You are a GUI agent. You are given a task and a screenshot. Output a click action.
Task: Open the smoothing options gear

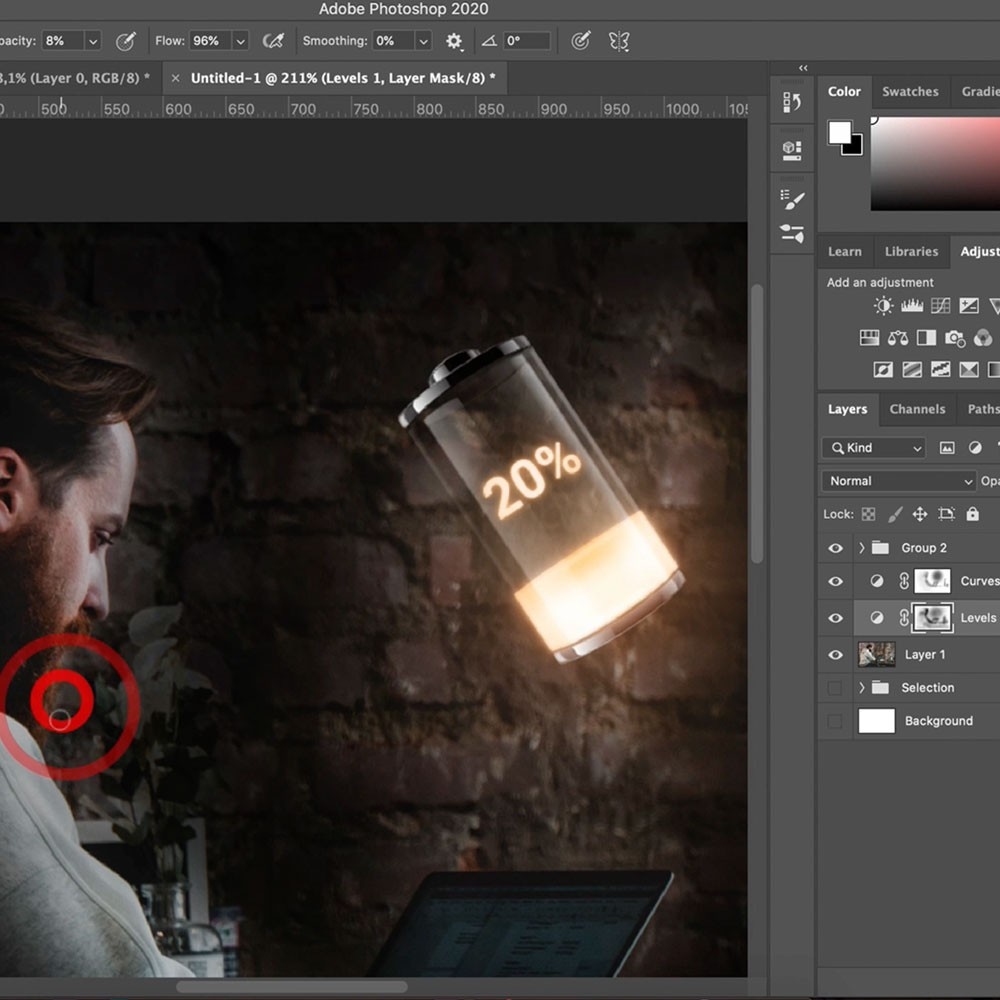[x=454, y=41]
